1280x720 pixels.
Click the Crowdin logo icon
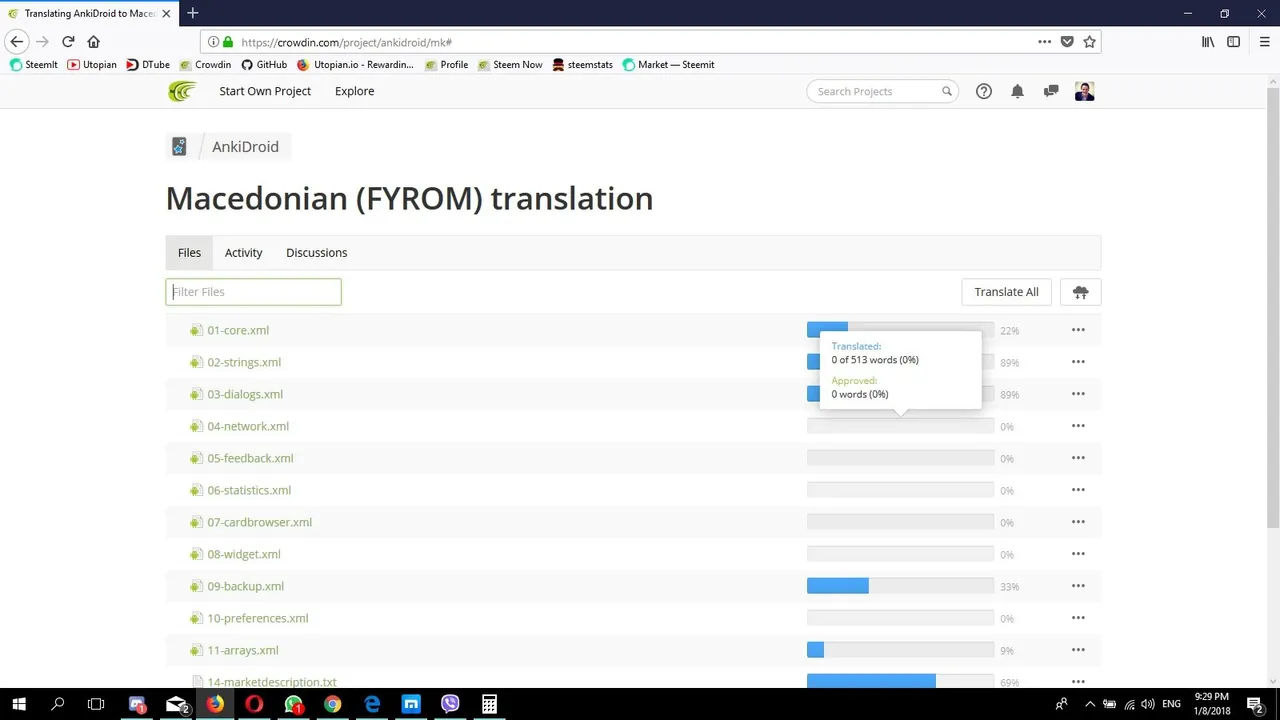point(182,91)
